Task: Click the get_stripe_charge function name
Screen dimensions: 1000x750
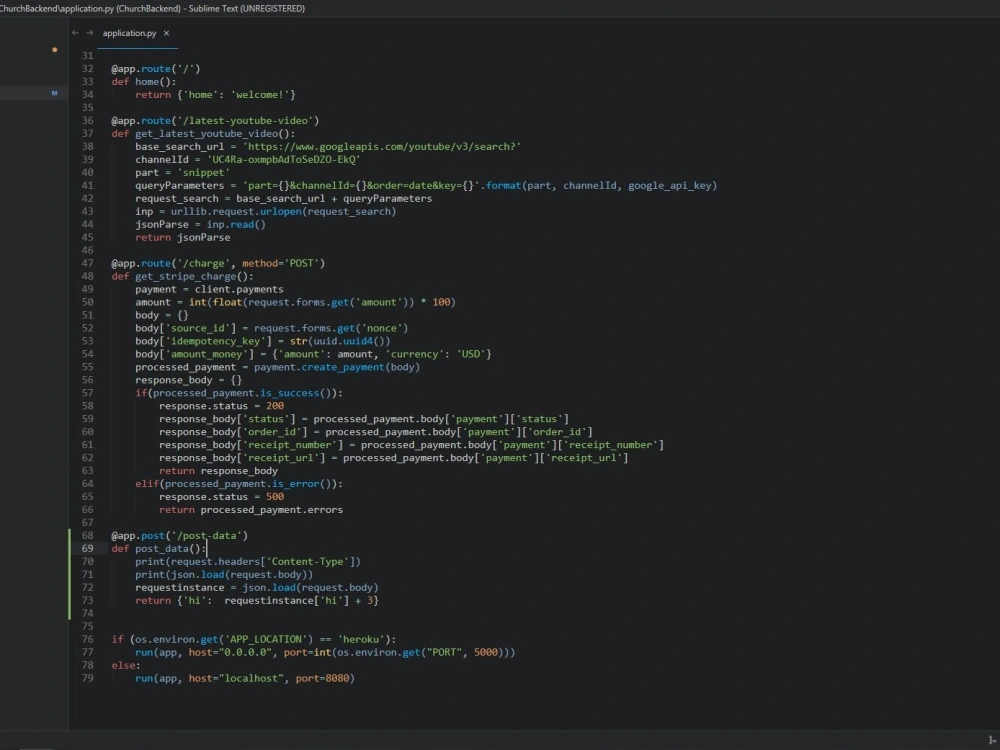Action: [x=186, y=276]
